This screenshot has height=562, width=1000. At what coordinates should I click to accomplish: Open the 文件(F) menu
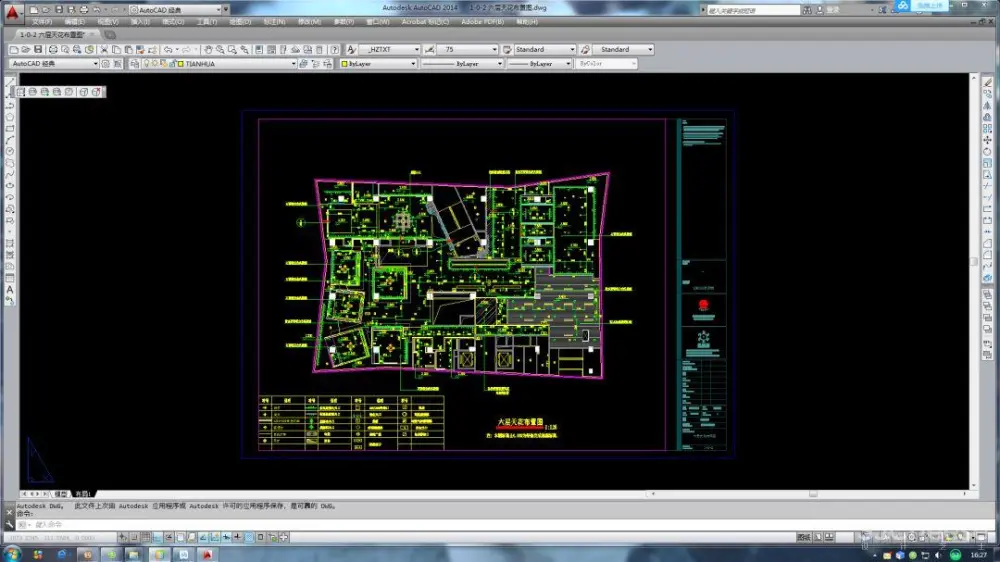(43, 21)
